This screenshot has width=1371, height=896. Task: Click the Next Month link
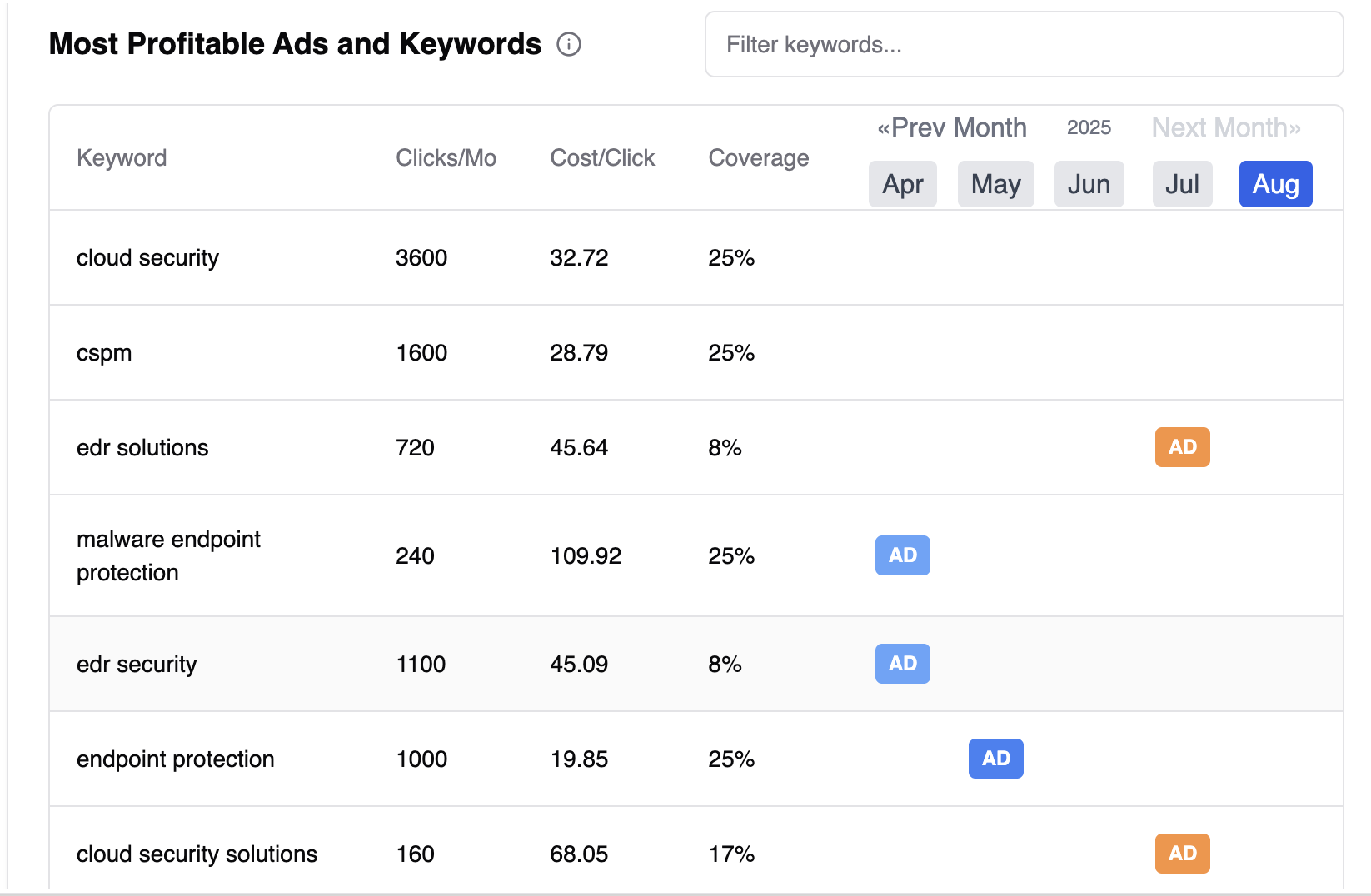[x=1225, y=127]
